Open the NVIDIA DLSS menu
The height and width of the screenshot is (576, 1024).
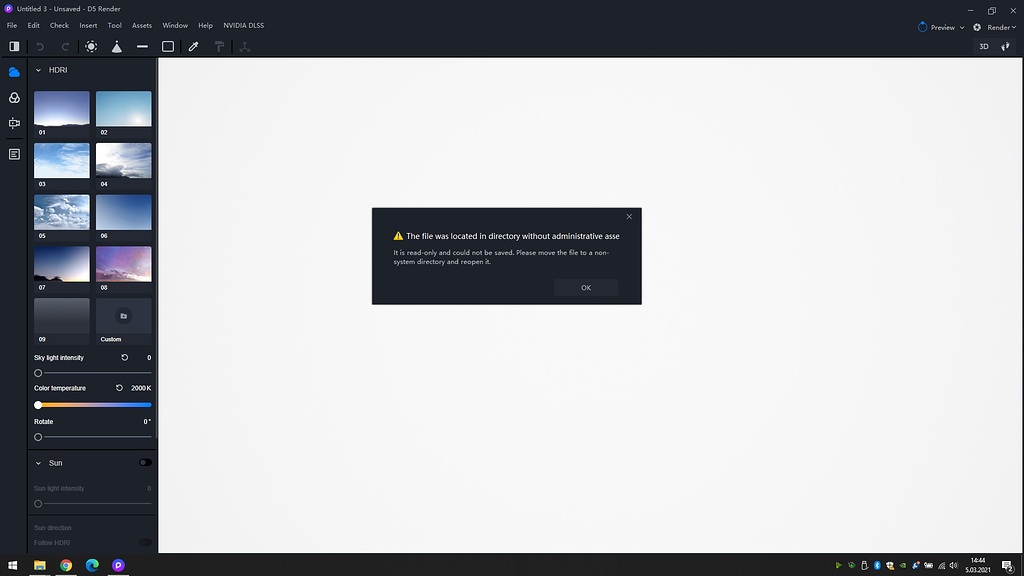click(x=244, y=25)
